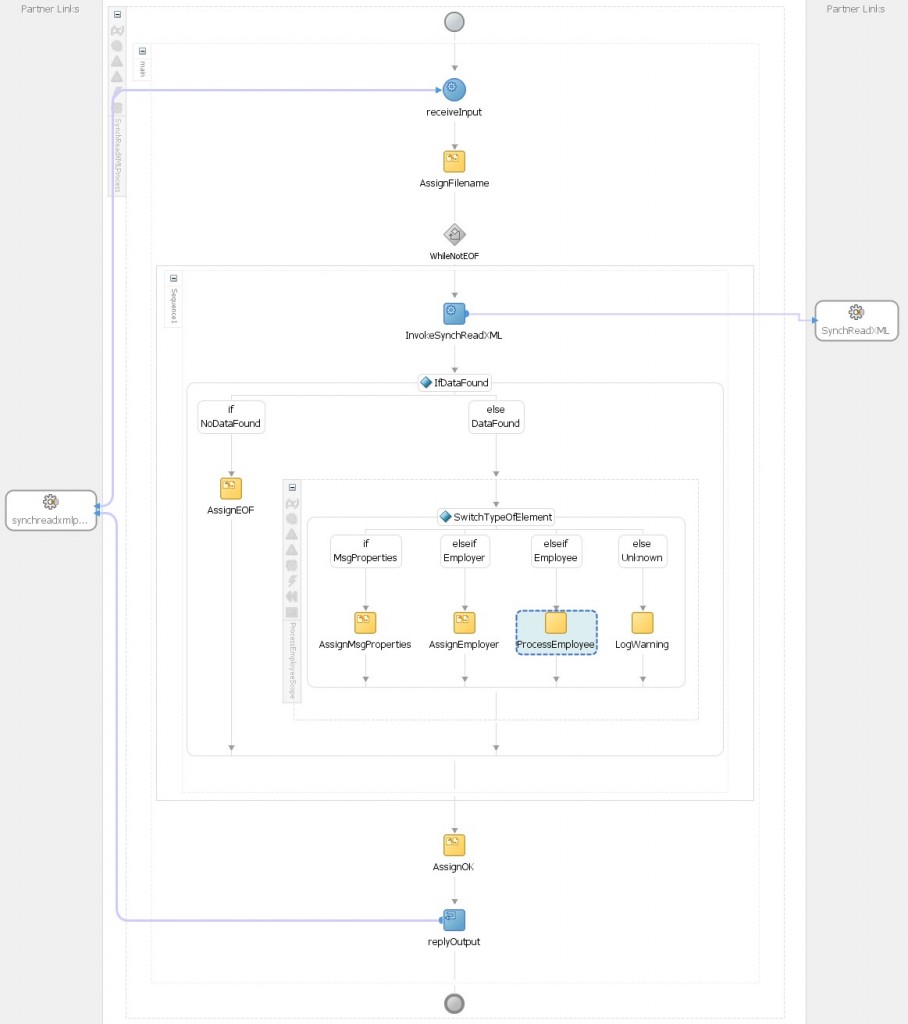908x1024 pixels.
Task: Select the AssignOK assign activity
Action: pyautogui.click(x=454, y=845)
